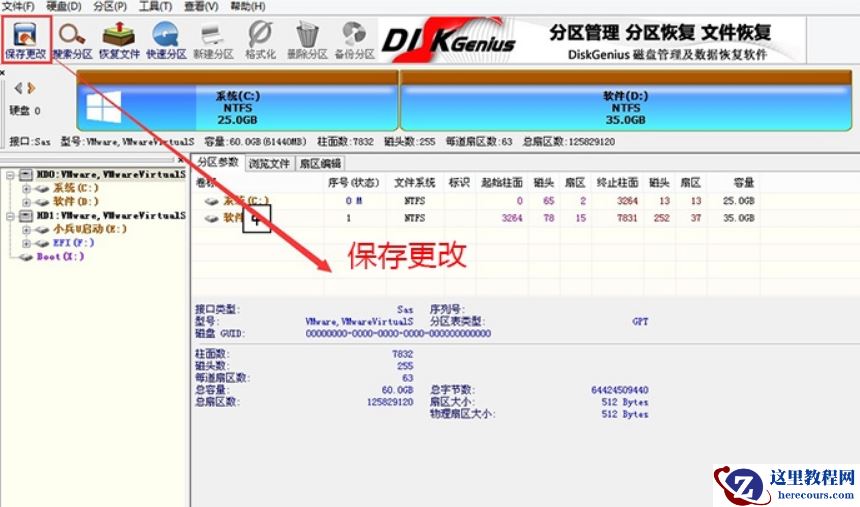Select 系统(C:) in the left tree

[x=76, y=188]
